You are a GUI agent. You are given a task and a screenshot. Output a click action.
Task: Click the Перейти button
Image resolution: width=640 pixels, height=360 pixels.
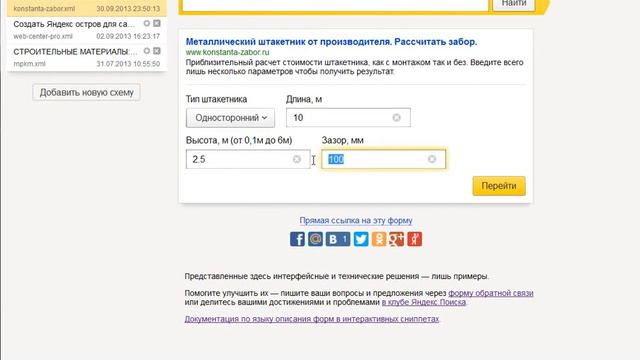click(499, 186)
